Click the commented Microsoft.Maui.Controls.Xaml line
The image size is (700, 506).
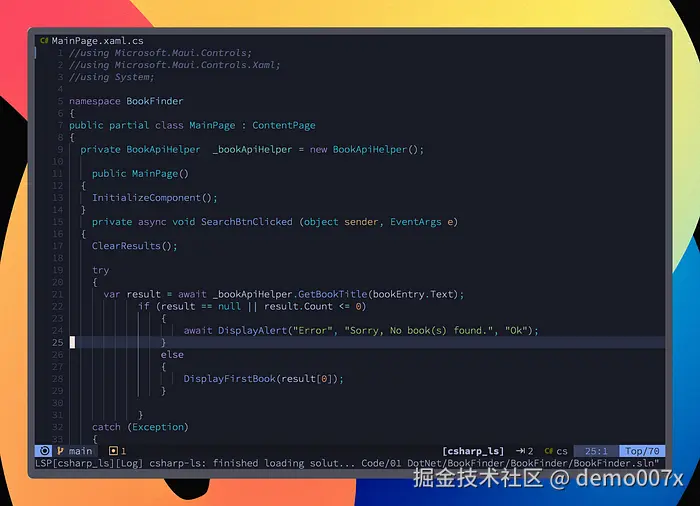pyautogui.click(x=175, y=65)
